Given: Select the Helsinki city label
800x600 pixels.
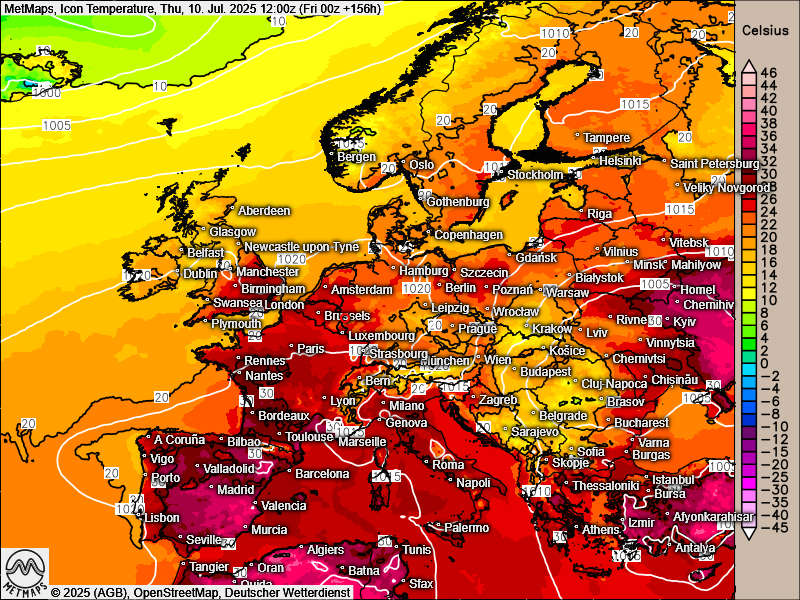Looking at the screenshot, I should point(620,160).
